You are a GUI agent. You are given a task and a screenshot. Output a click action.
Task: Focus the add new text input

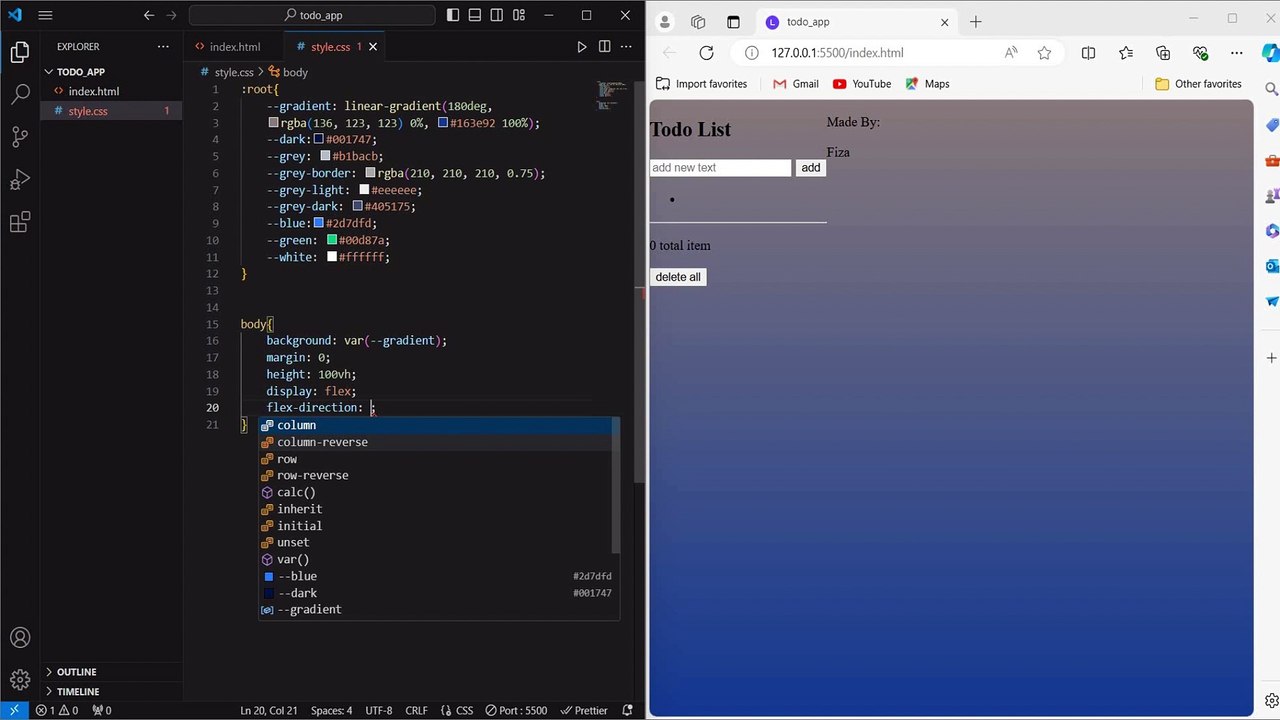pos(720,168)
